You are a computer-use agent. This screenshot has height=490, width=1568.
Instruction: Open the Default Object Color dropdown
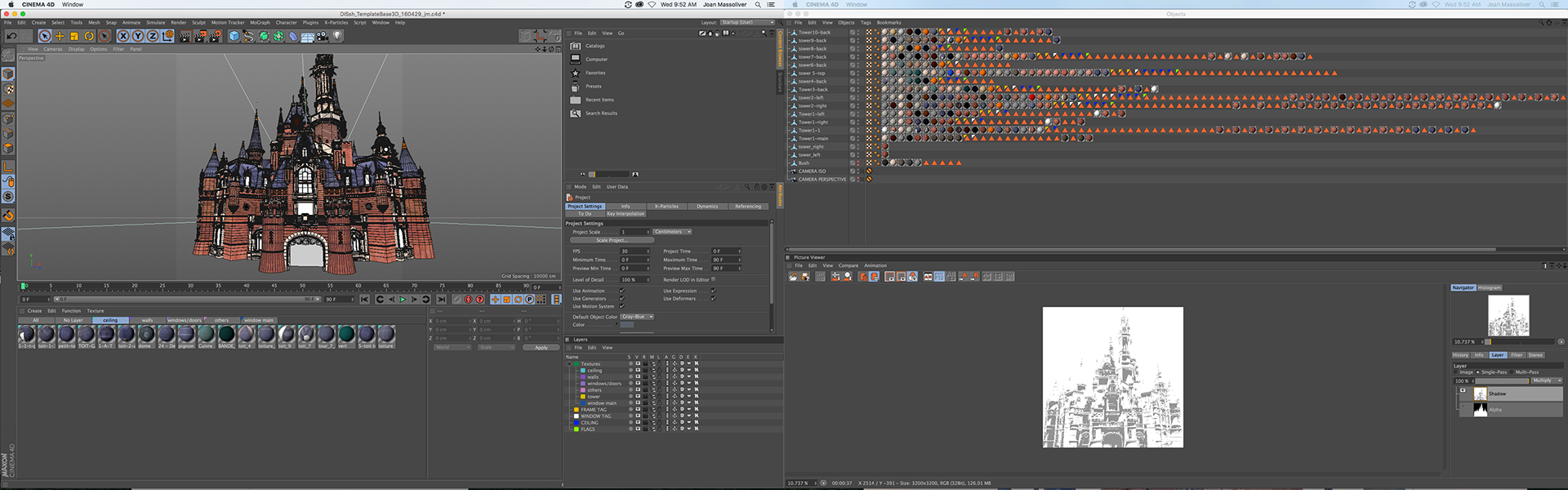pos(637,317)
